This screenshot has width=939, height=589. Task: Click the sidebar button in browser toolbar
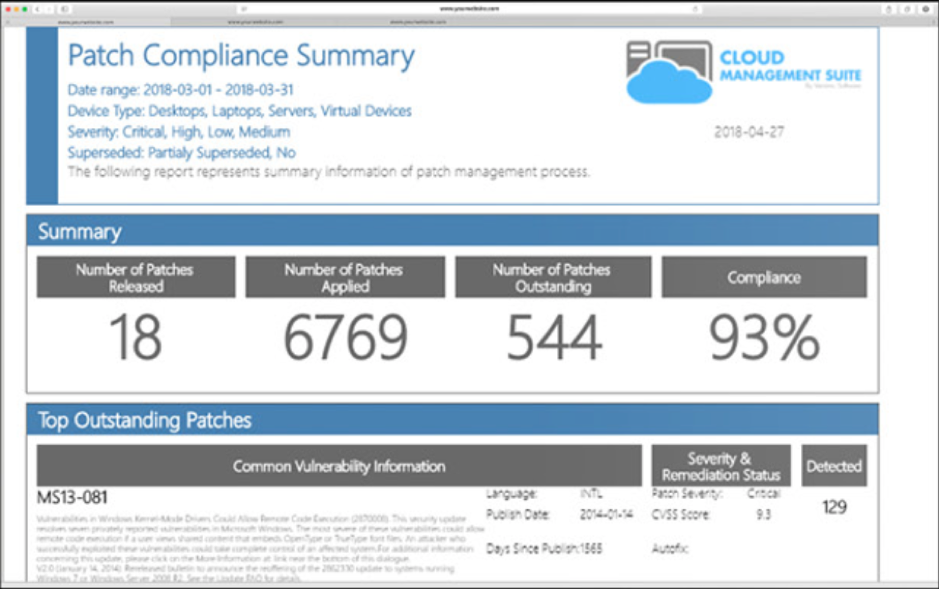(x=65, y=8)
